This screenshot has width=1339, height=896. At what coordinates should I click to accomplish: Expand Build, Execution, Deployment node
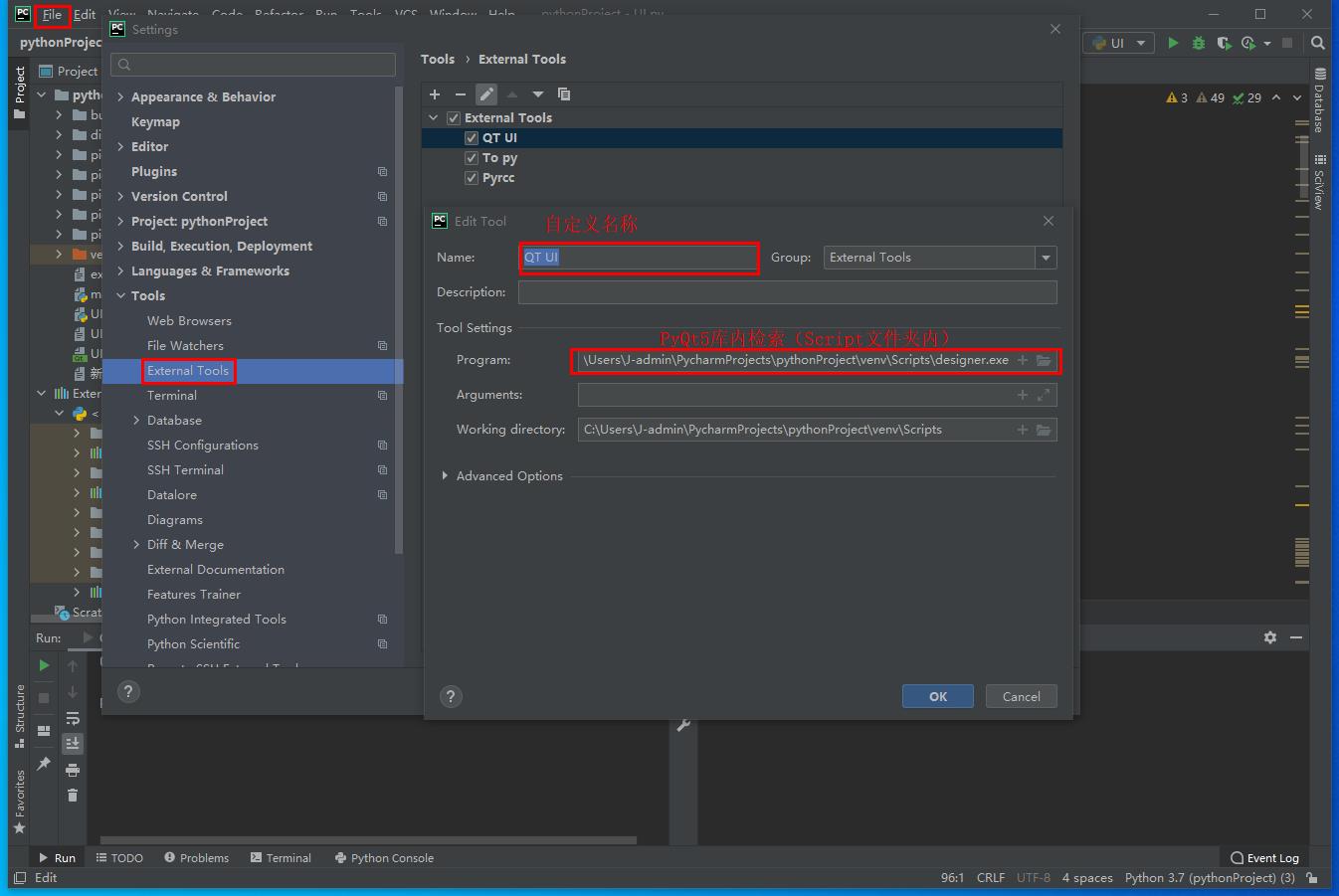click(x=120, y=246)
